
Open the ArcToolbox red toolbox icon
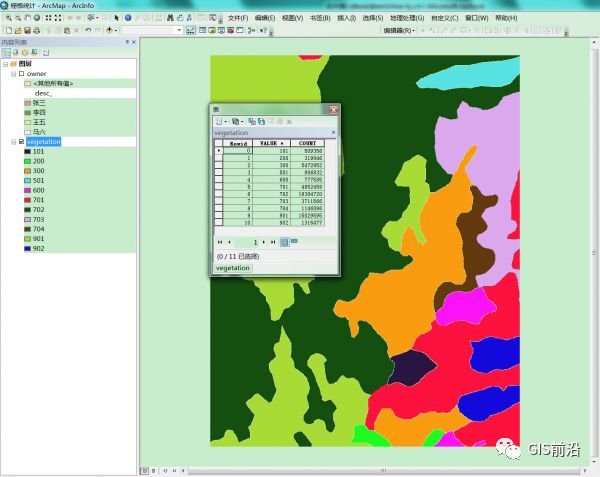[x=230, y=30]
